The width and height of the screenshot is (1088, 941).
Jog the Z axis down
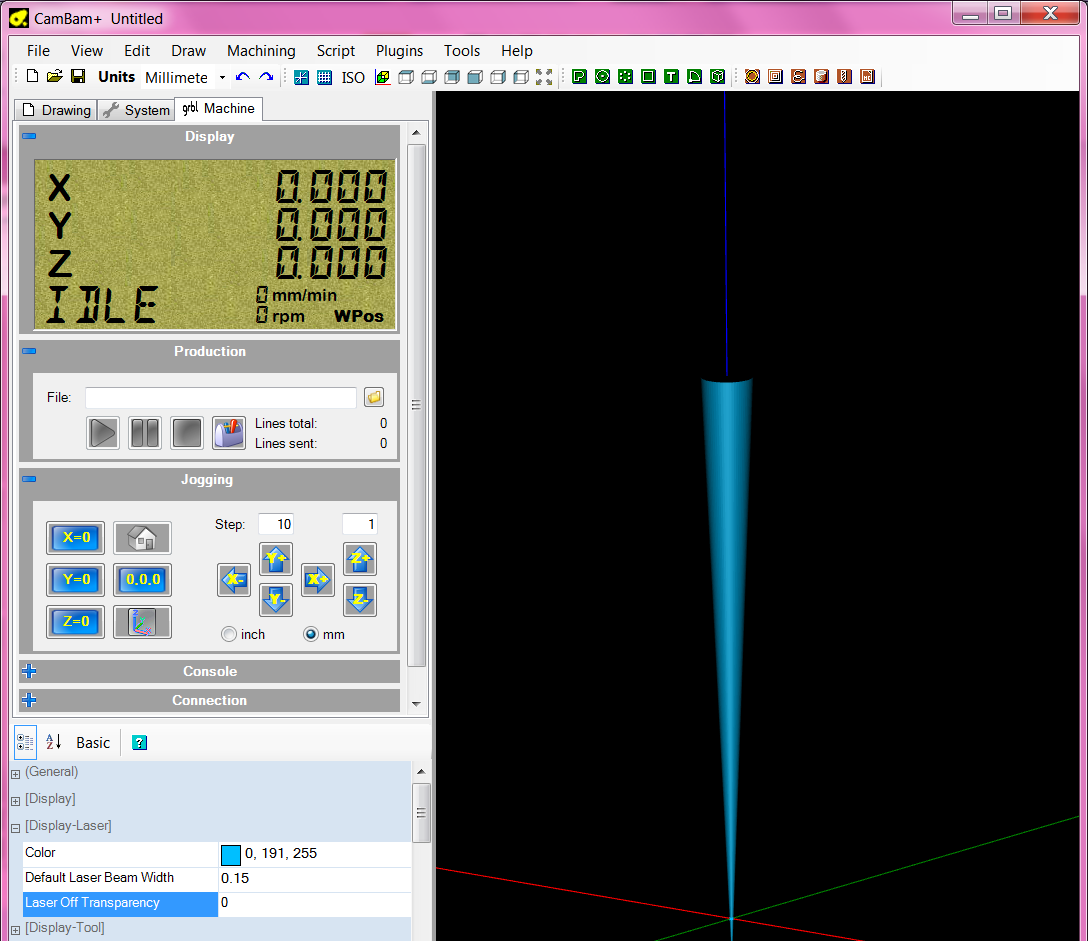pos(360,600)
